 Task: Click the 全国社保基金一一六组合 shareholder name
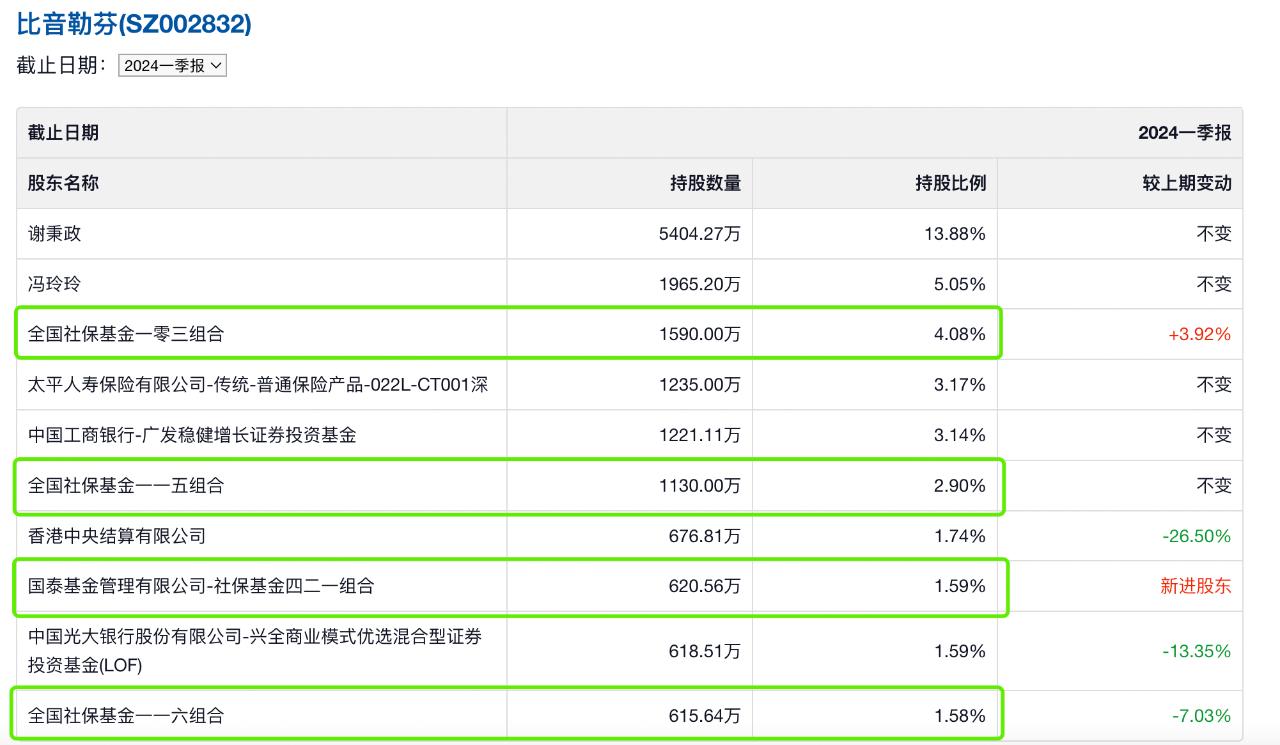tap(126, 716)
